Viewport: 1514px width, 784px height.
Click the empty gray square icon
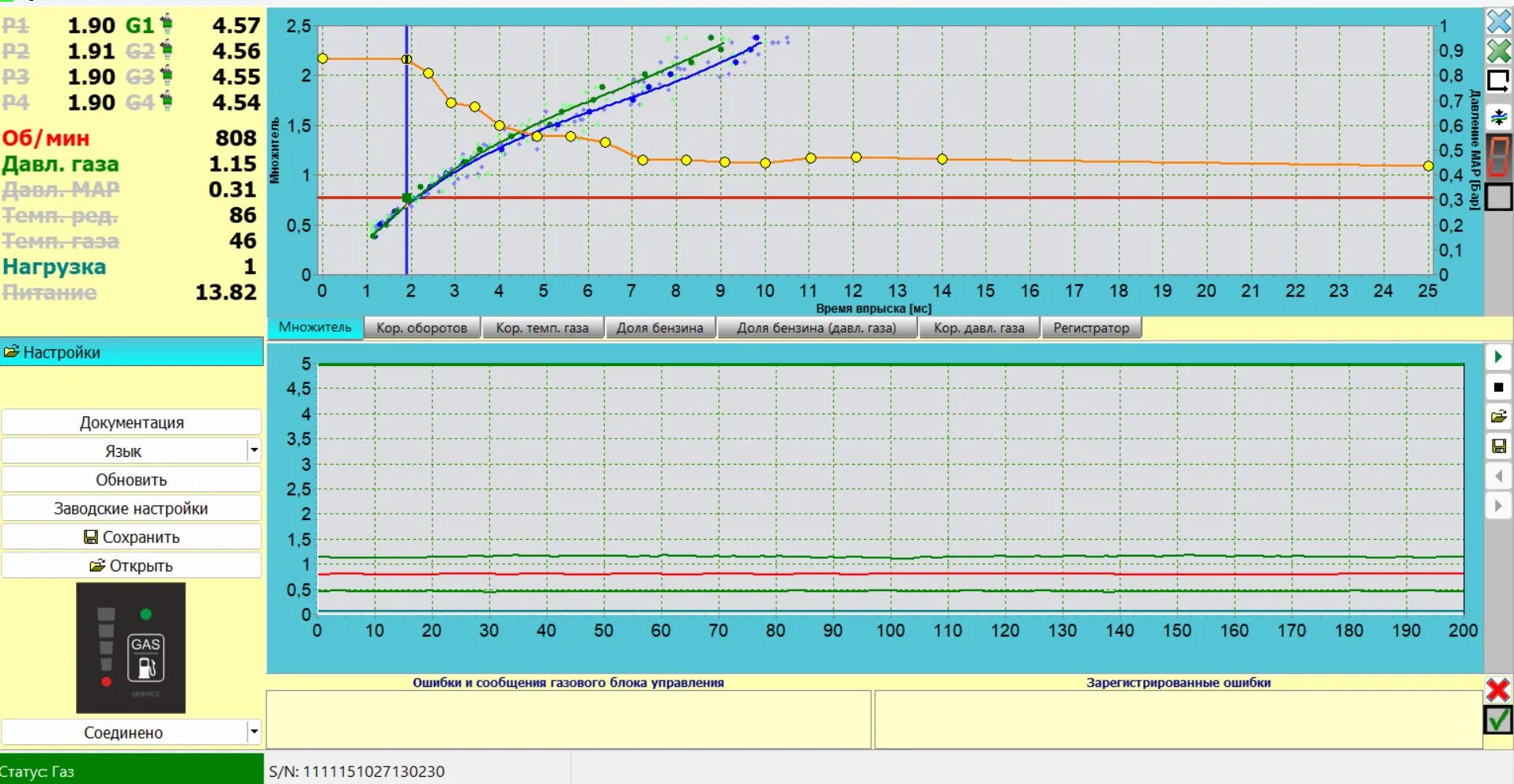pos(1498,197)
